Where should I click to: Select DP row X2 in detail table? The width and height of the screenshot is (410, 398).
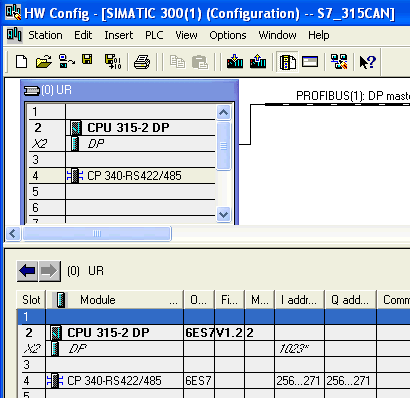[214, 349]
